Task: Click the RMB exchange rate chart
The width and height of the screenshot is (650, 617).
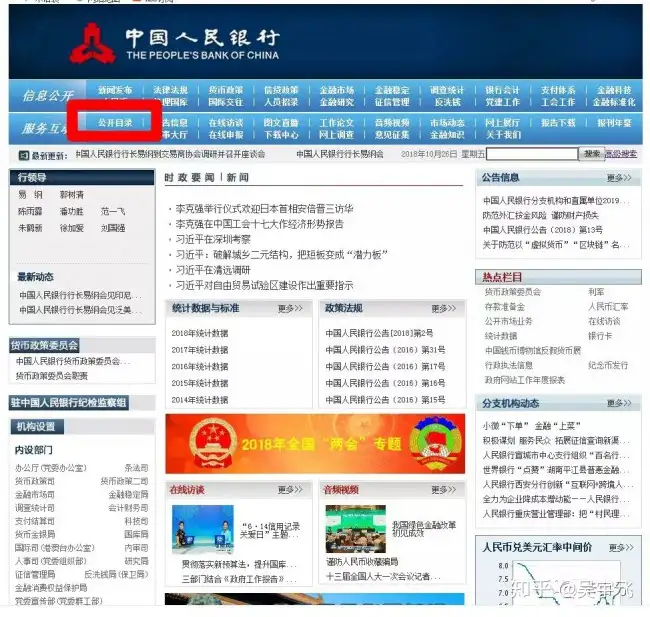Action: click(x=566, y=583)
